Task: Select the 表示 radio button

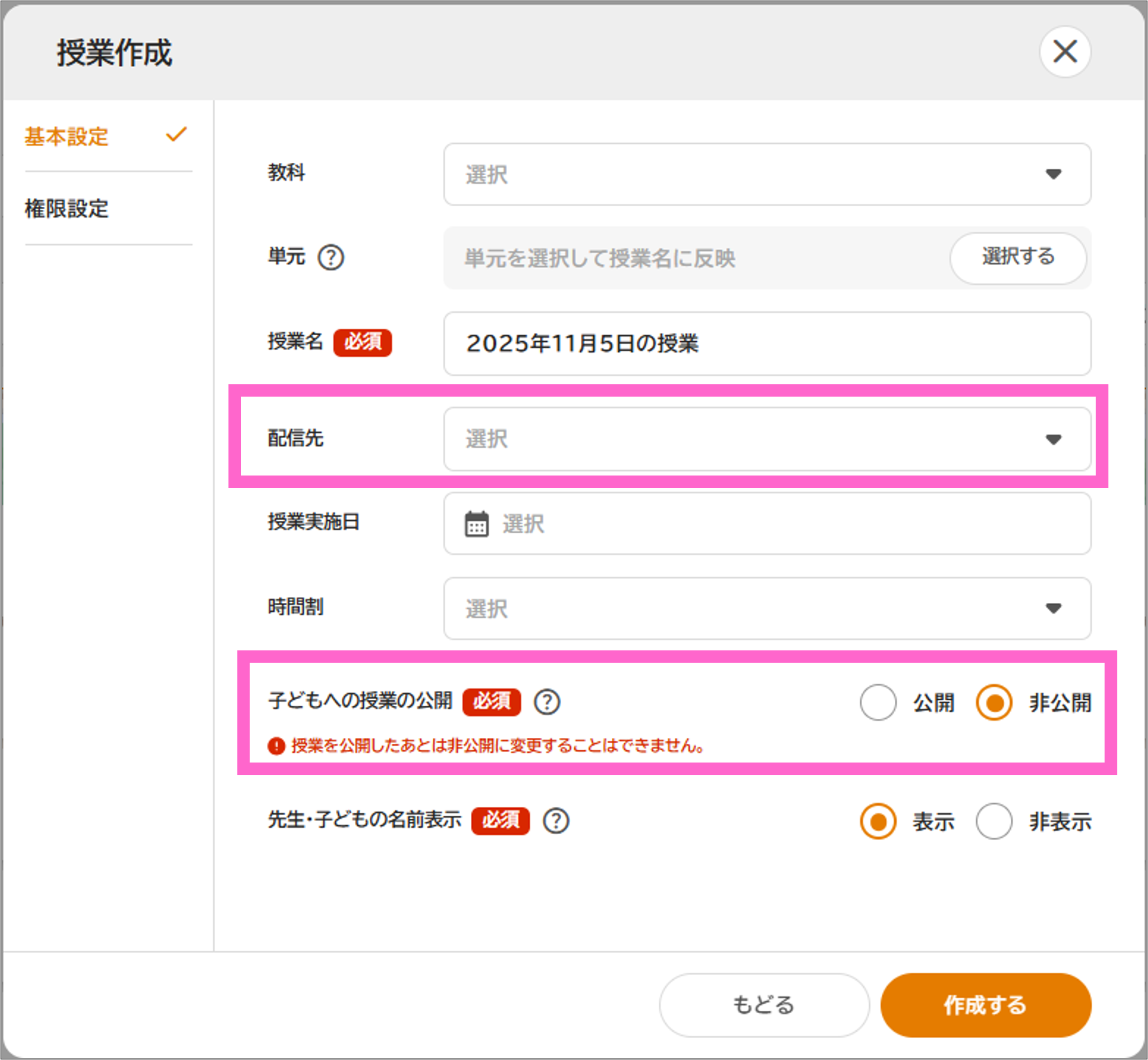Action: pos(878,821)
